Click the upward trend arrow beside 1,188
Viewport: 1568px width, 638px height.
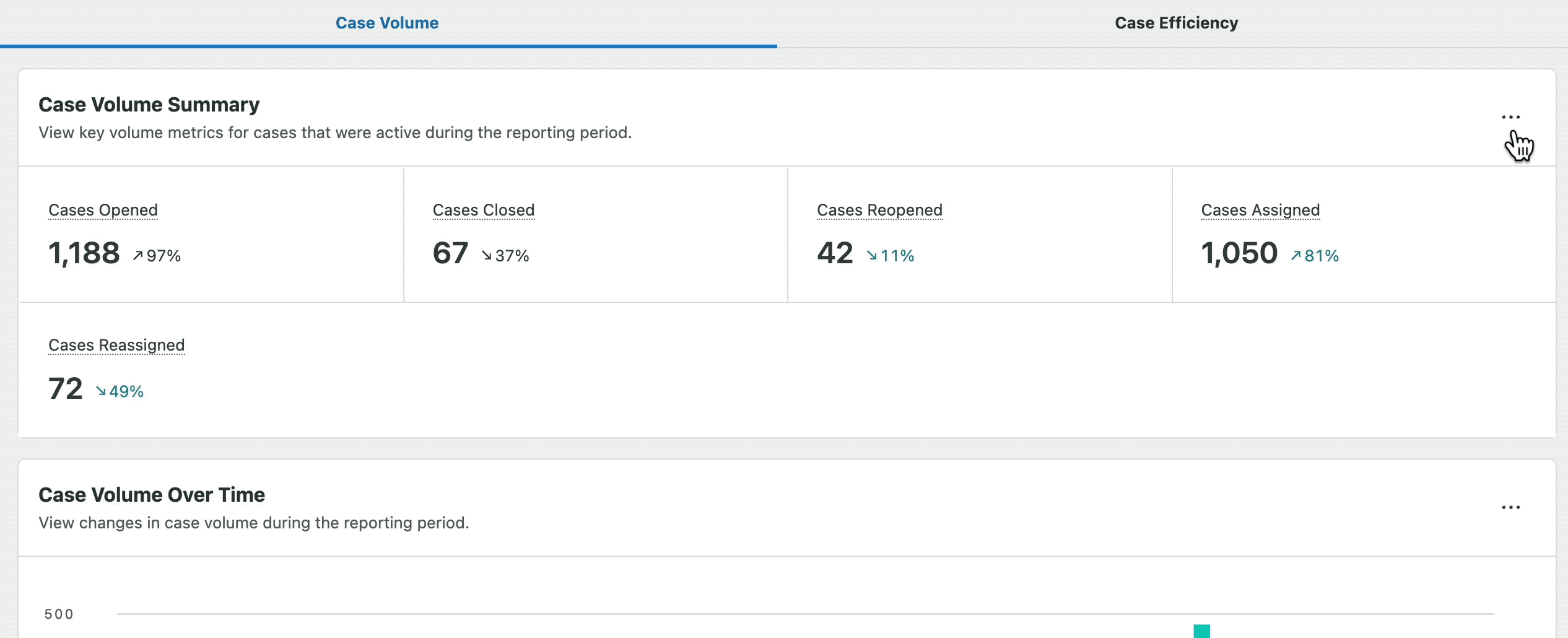click(137, 254)
